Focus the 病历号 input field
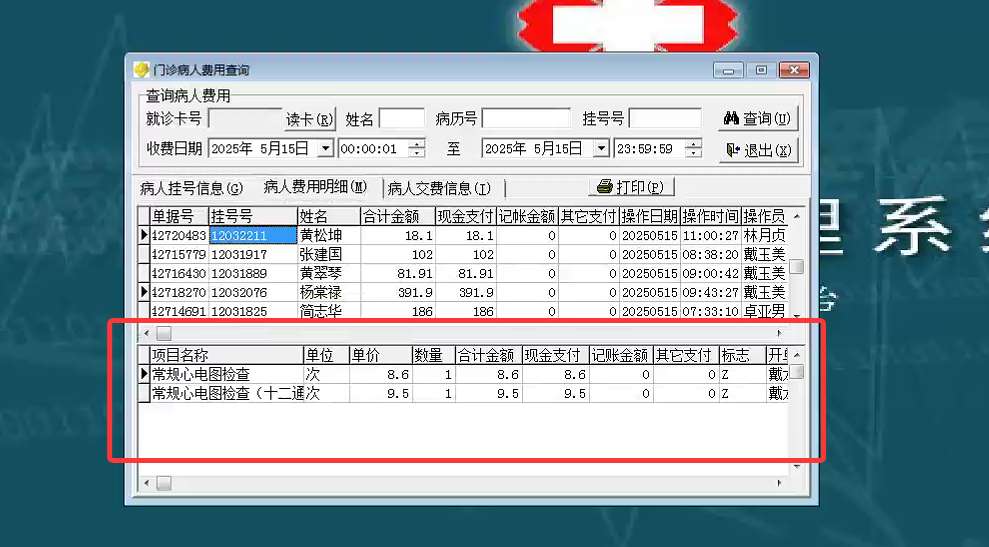The height and width of the screenshot is (547, 989). click(x=526, y=119)
